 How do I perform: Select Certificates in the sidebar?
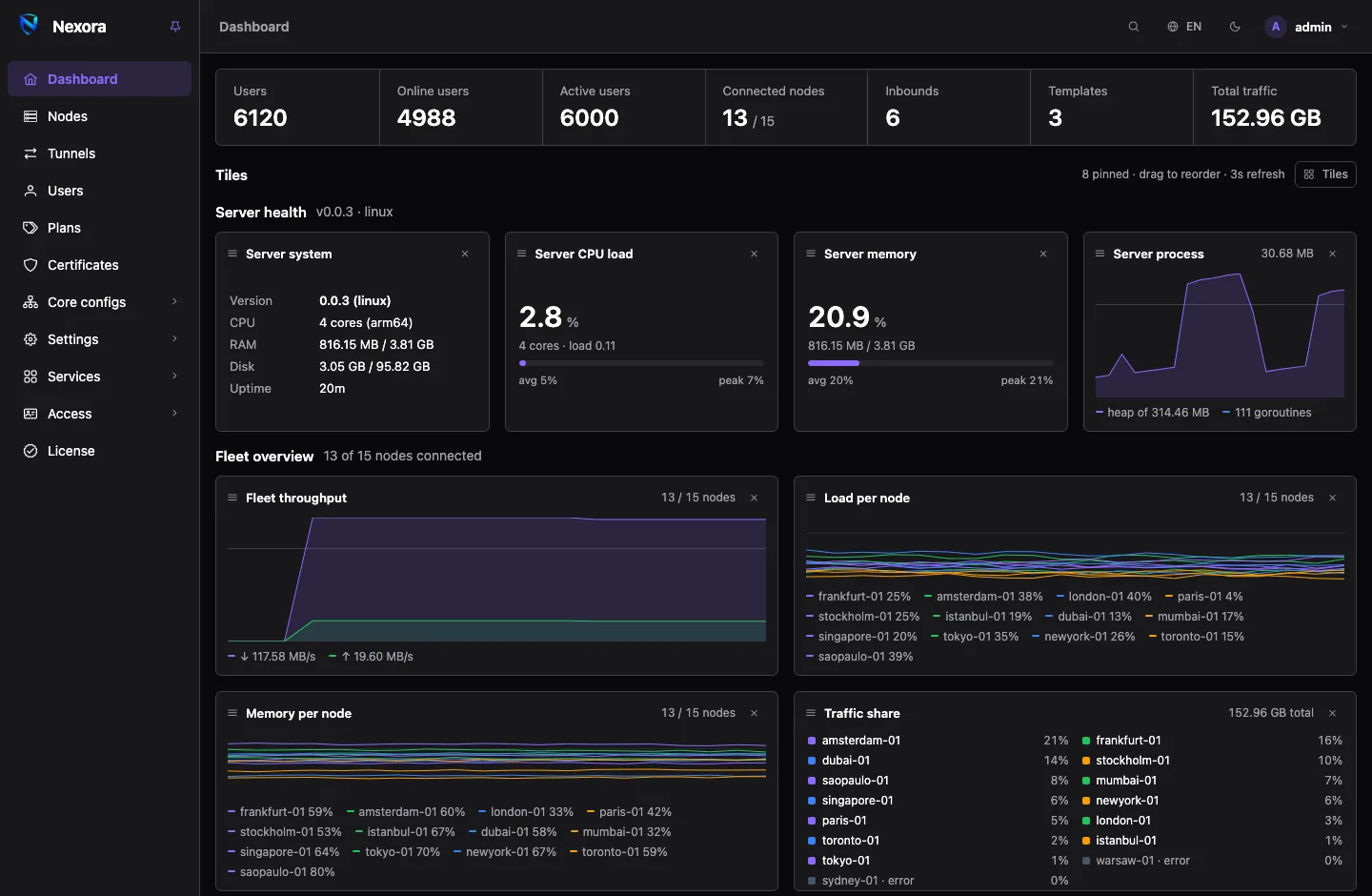pos(99,265)
